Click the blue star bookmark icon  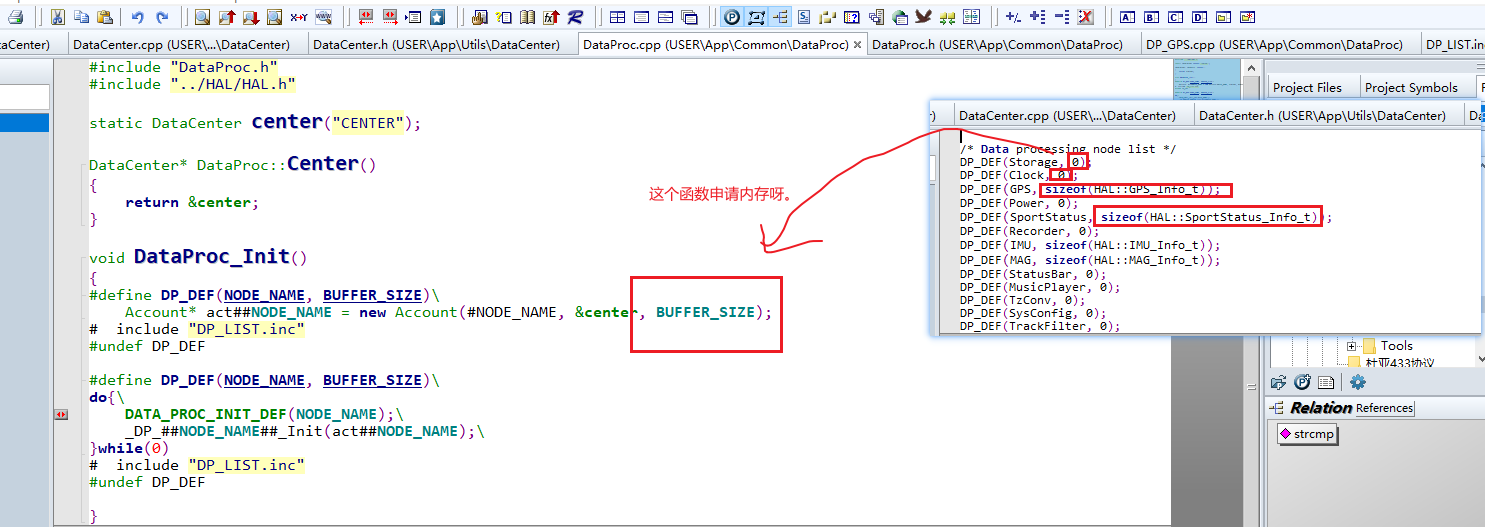[x=437, y=17]
